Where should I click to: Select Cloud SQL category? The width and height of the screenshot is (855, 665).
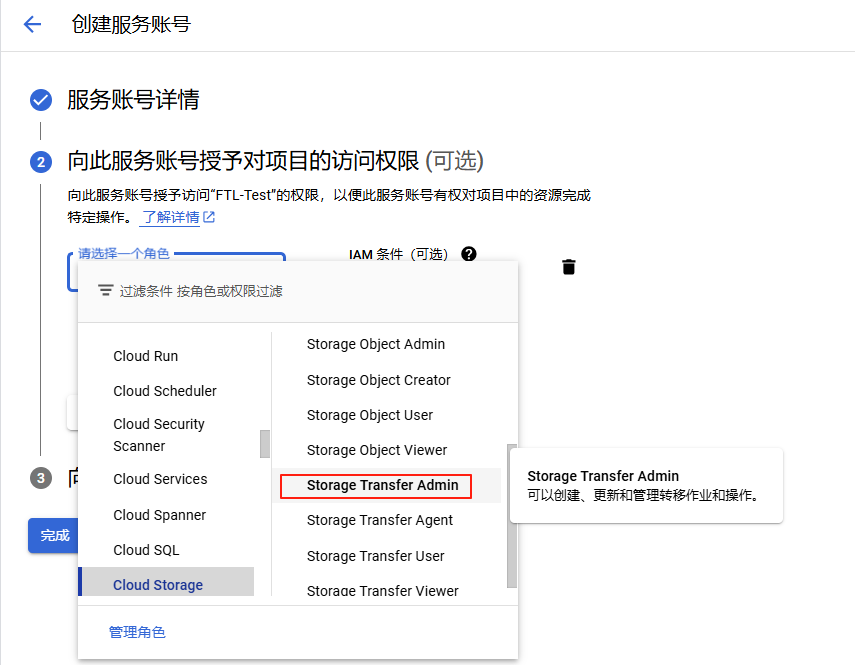[146, 550]
